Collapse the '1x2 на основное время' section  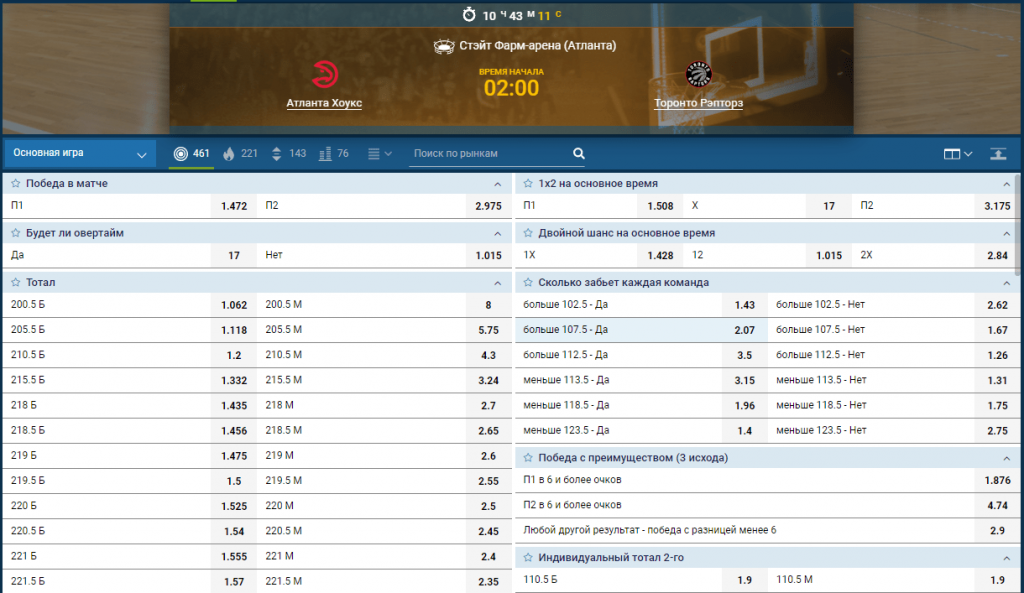tap(1008, 184)
